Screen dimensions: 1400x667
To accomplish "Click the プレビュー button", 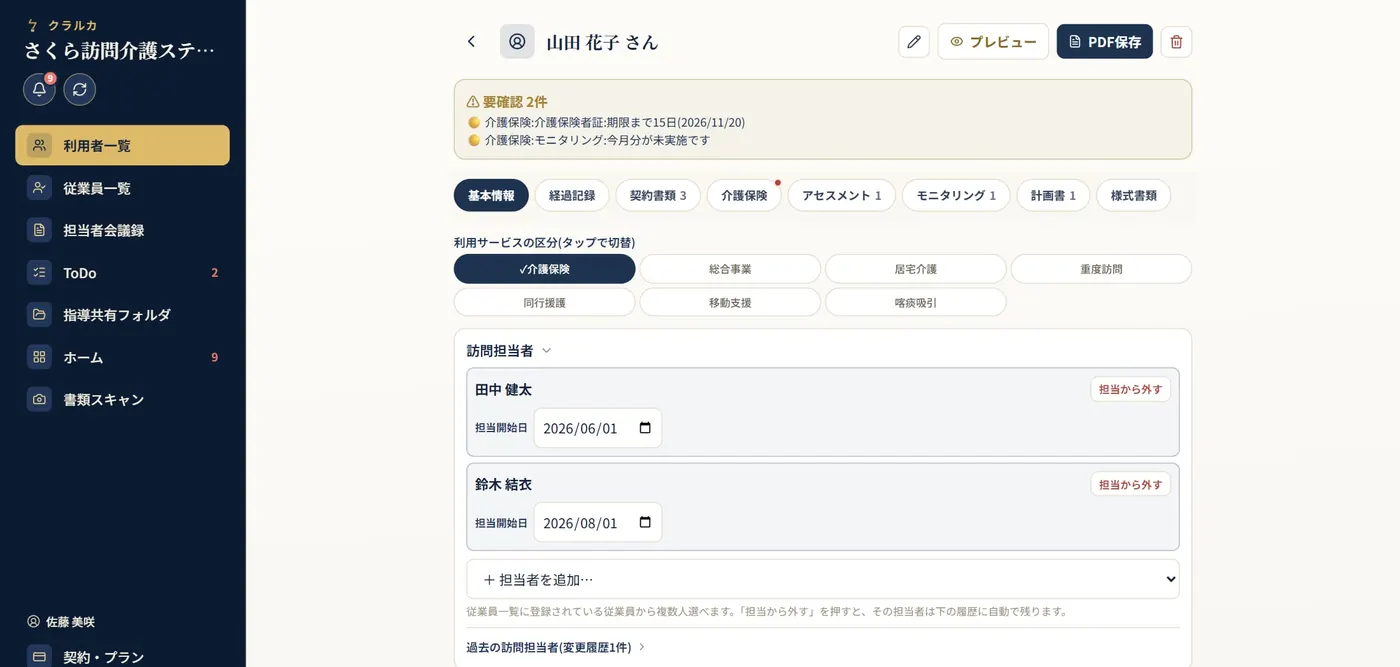I will (x=993, y=42).
